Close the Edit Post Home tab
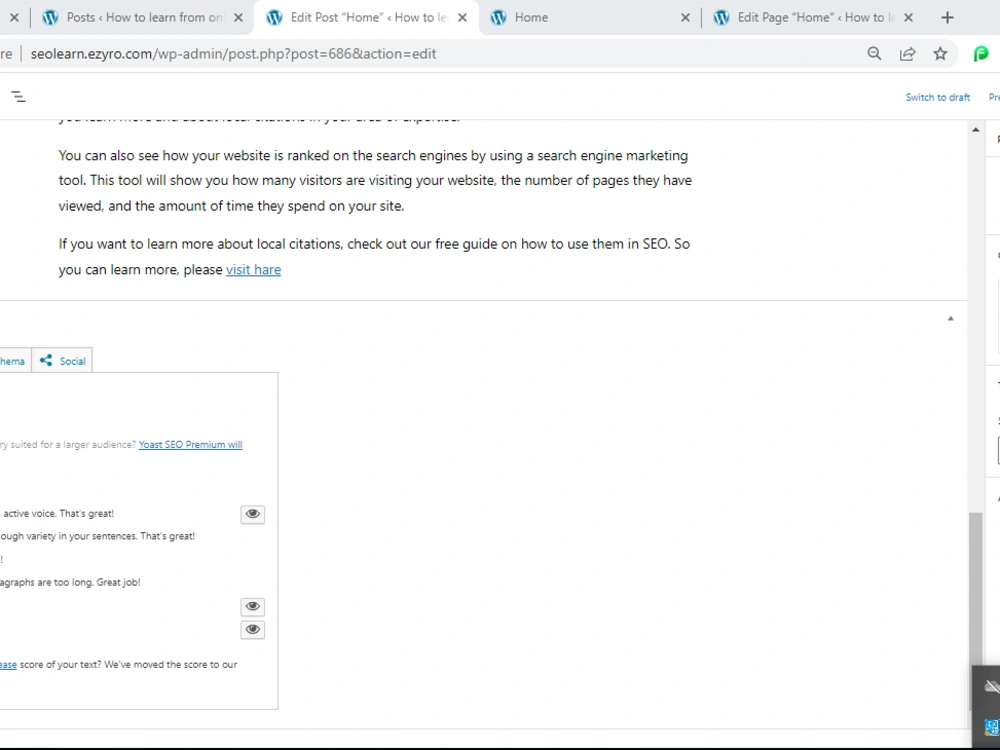 click(462, 17)
